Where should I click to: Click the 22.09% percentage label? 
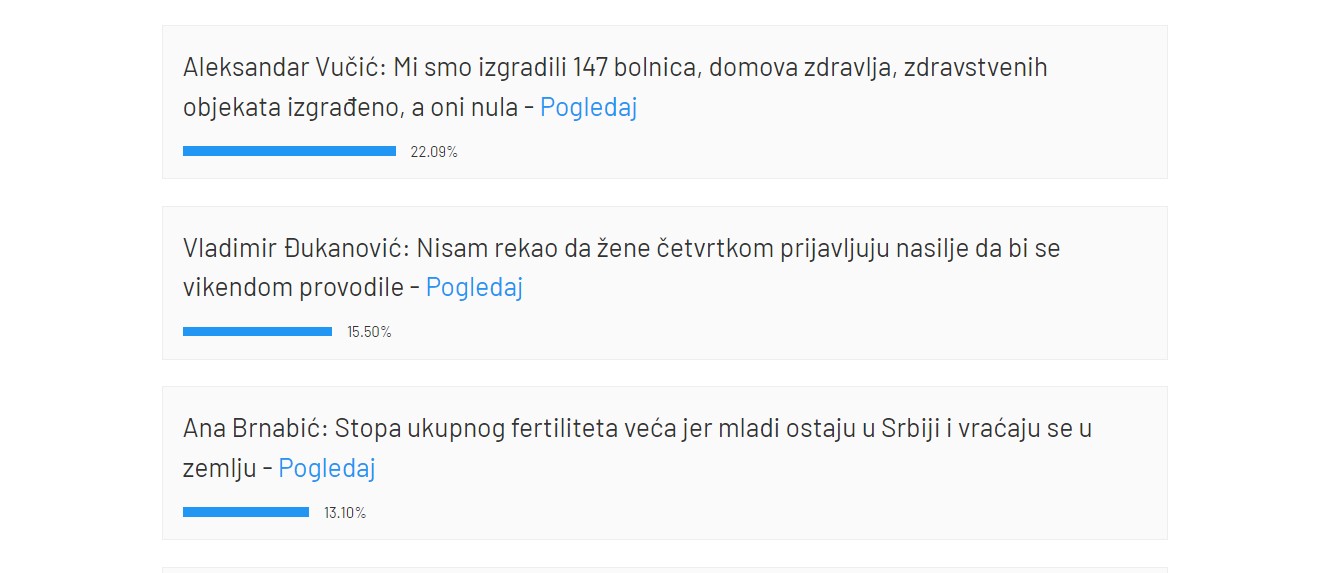pos(434,152)
